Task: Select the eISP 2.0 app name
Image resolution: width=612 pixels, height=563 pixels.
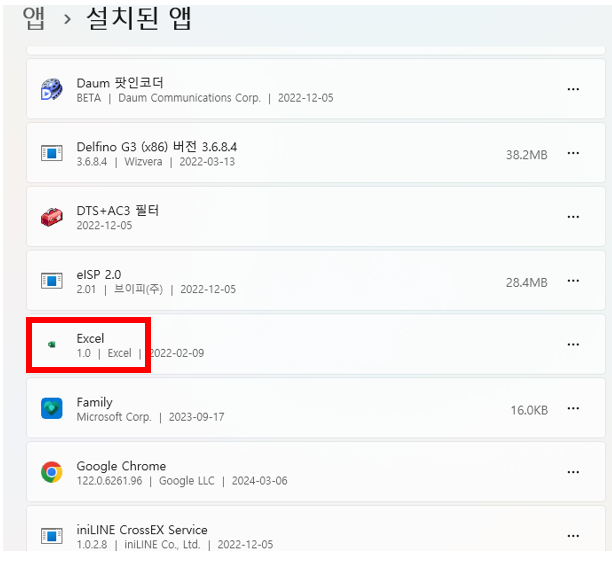Action: (99, 274)
